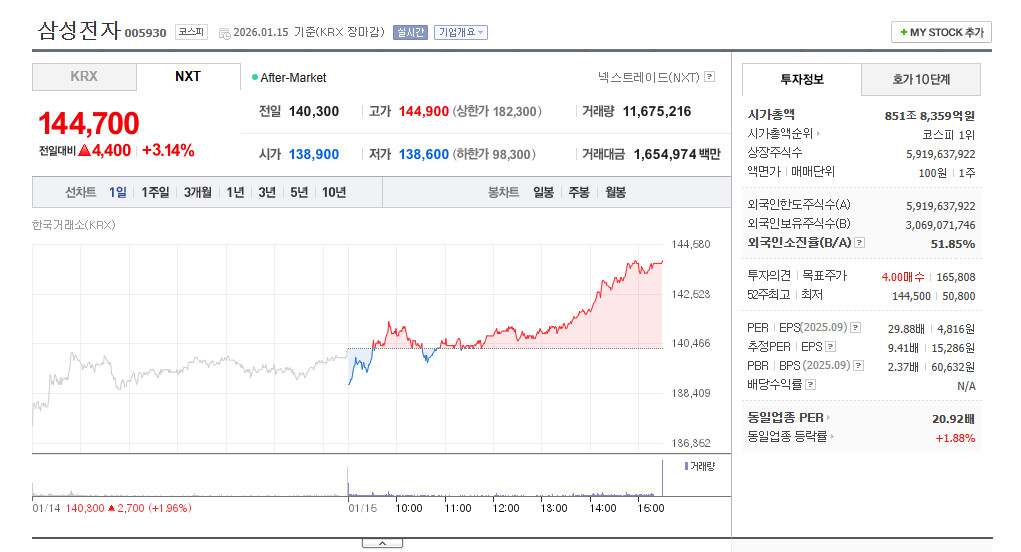Viewport: 1021px width, 552px height.
Task: Open the 동일업종 등락률 link
Action: 790,436
